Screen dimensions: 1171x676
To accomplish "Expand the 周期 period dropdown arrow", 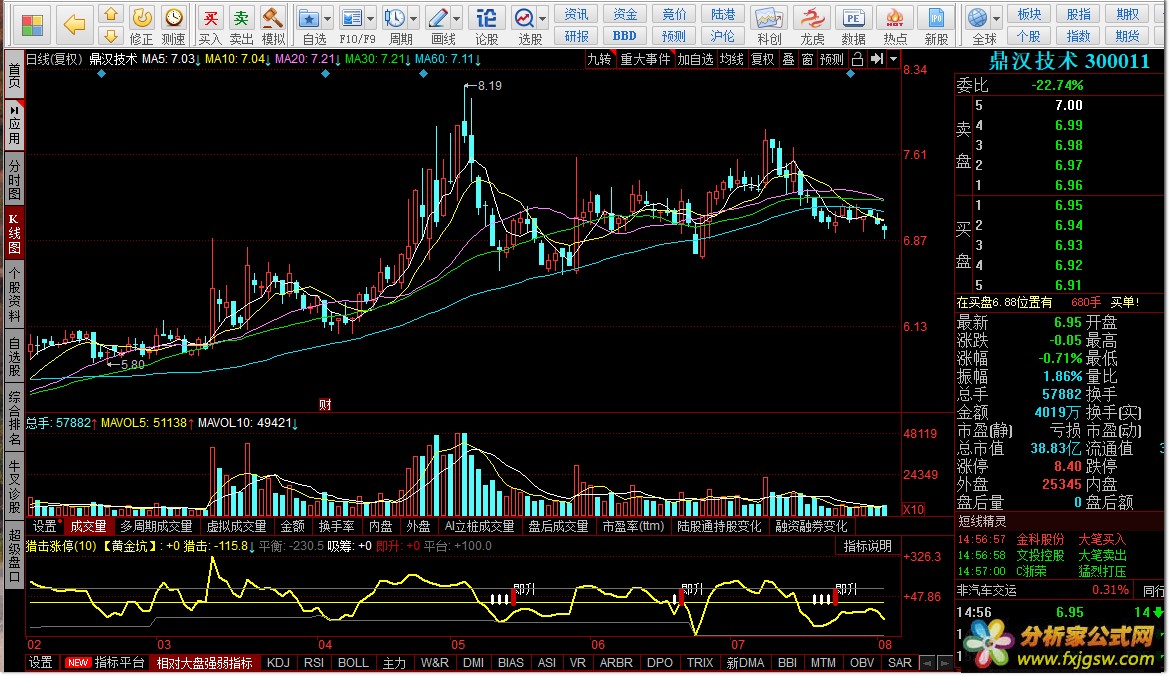I will 413,18.
